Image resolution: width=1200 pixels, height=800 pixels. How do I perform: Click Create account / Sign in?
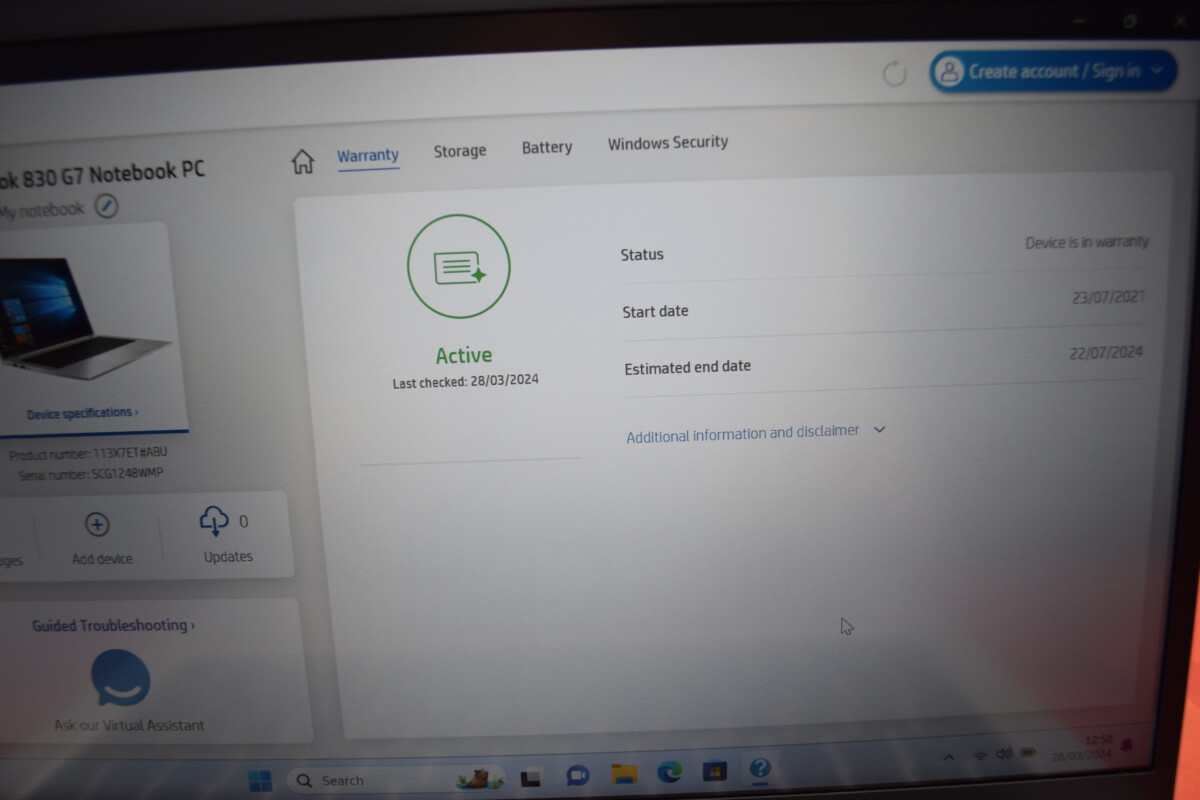tap(1052, 71)
